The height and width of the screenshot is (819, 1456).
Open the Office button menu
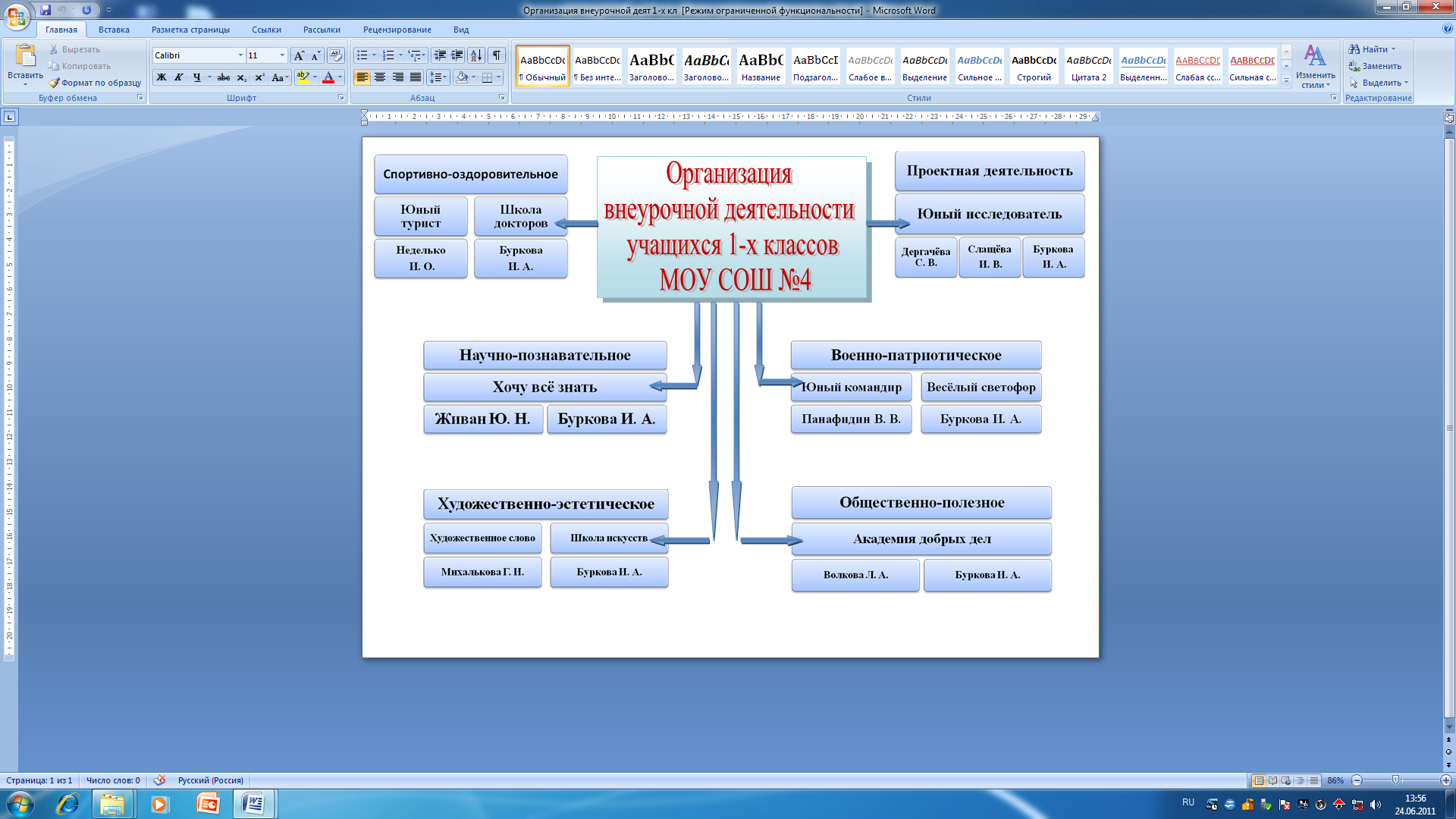tap(17, 16)
